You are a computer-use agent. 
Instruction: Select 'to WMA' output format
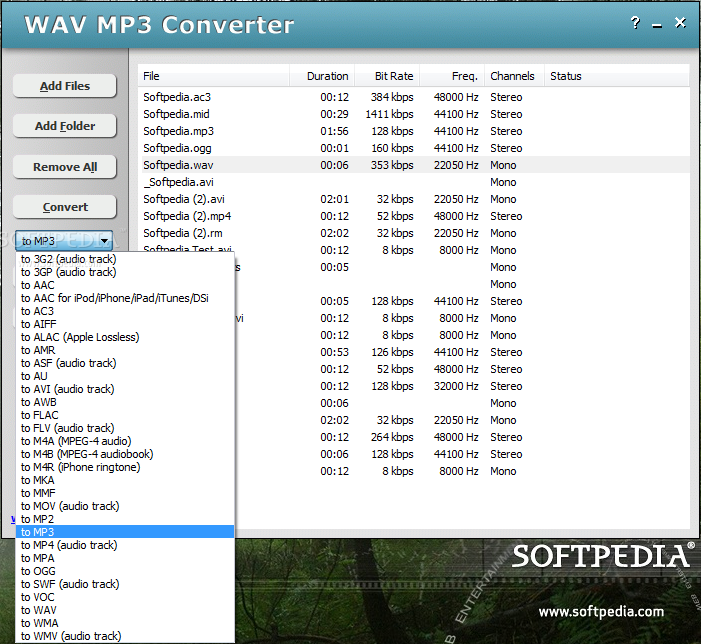coord(125,623)
